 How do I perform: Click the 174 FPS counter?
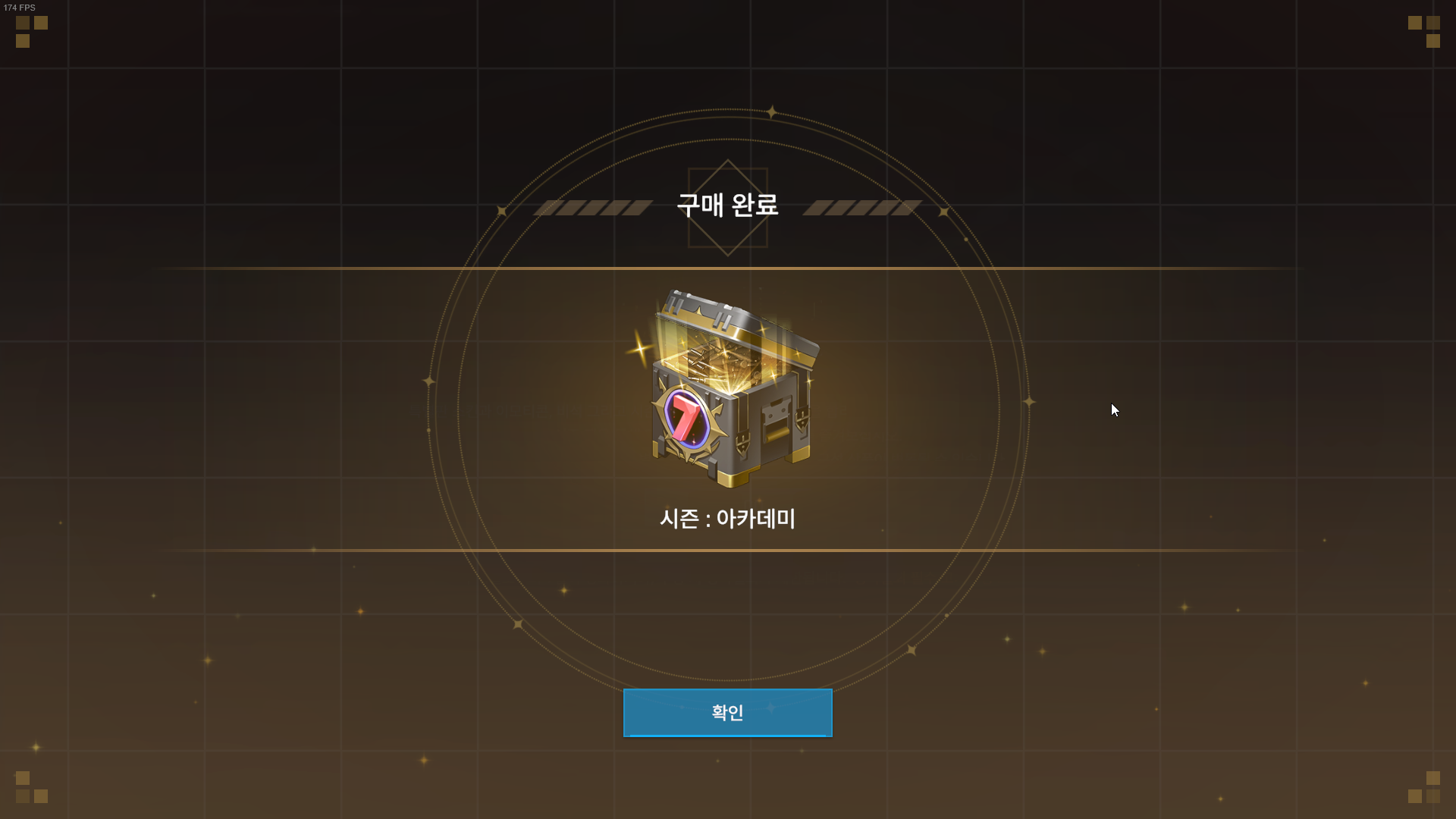pos(19,8)
